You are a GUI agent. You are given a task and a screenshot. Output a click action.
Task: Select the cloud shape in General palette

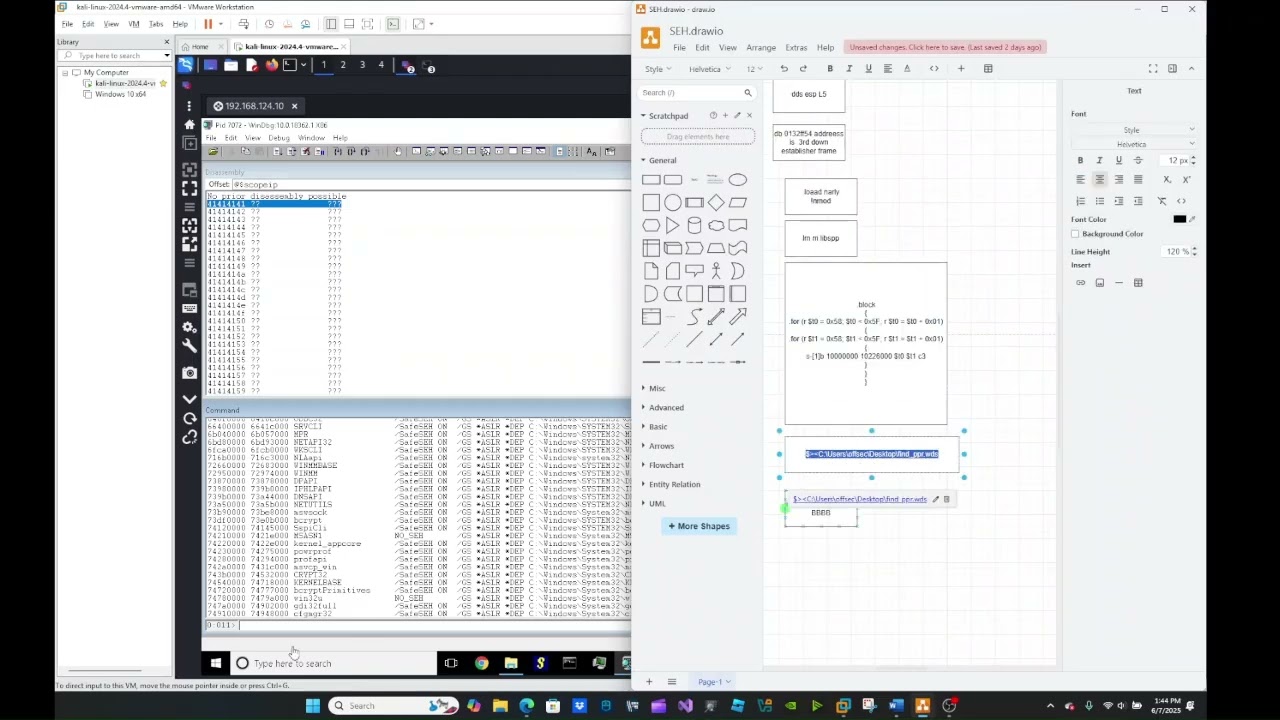[716, 226]
